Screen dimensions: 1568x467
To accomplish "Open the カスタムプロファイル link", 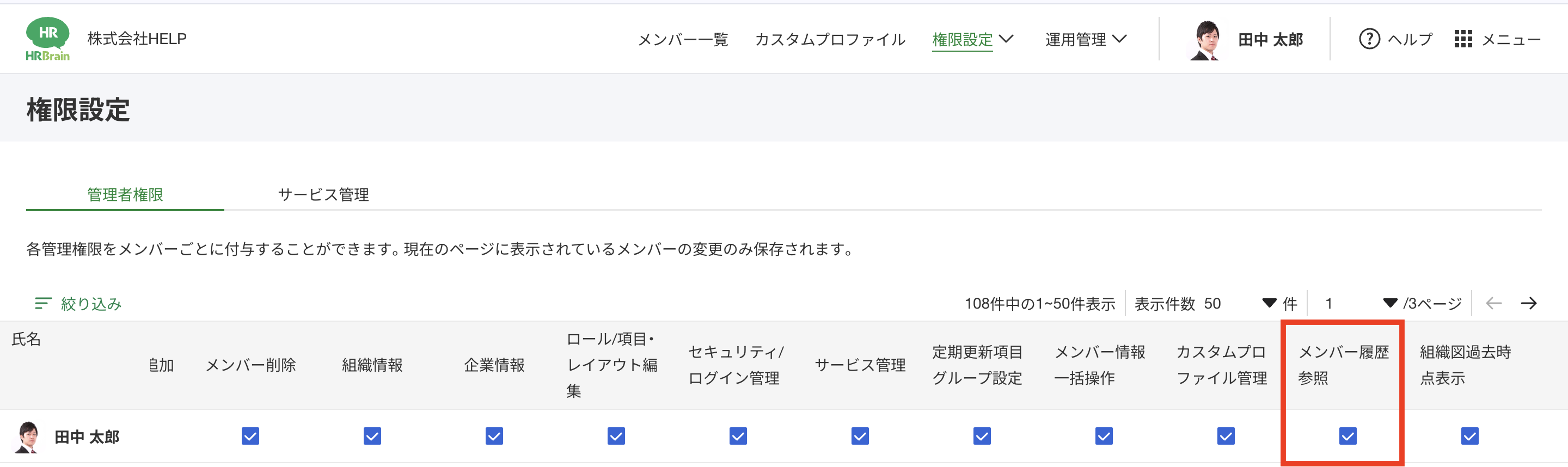I will tap(830, 40).
